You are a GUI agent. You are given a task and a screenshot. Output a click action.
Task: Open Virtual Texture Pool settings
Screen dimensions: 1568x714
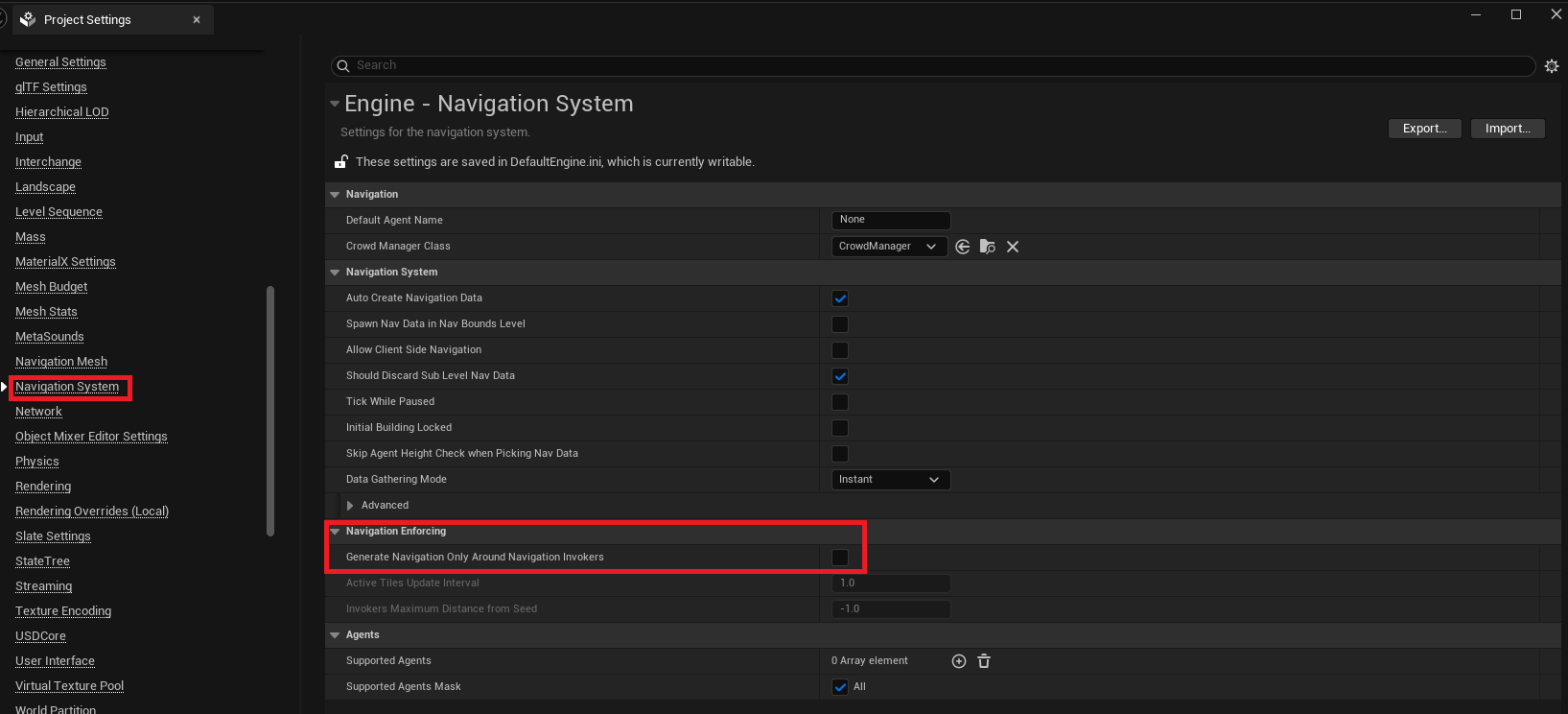coord(69,686)
